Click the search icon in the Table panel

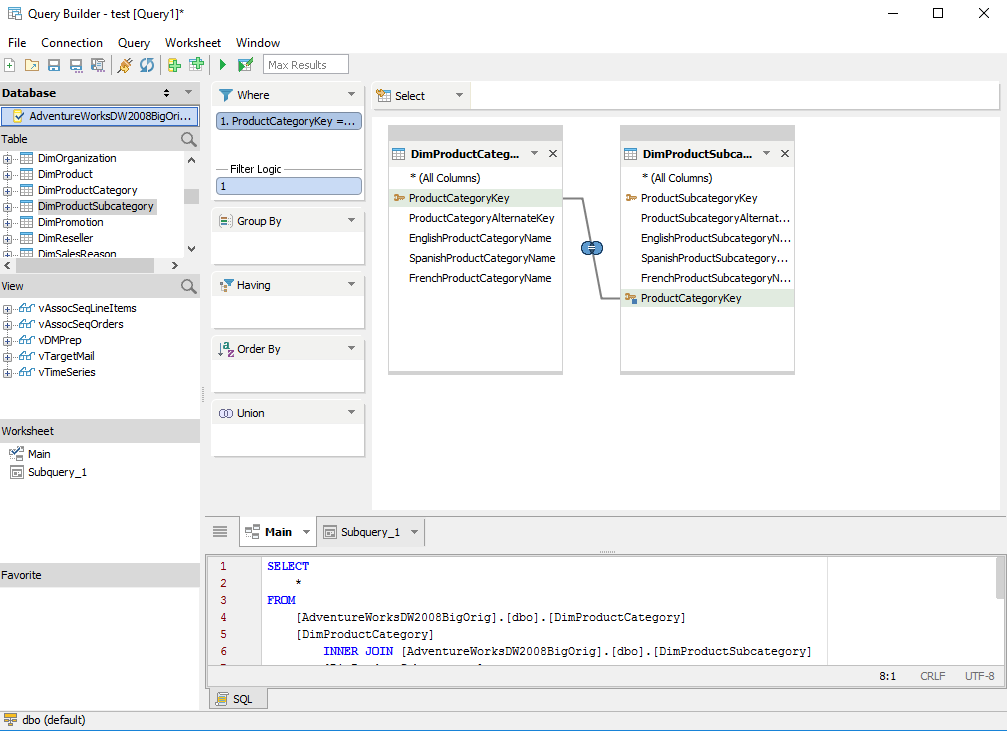tap(189, 138)
